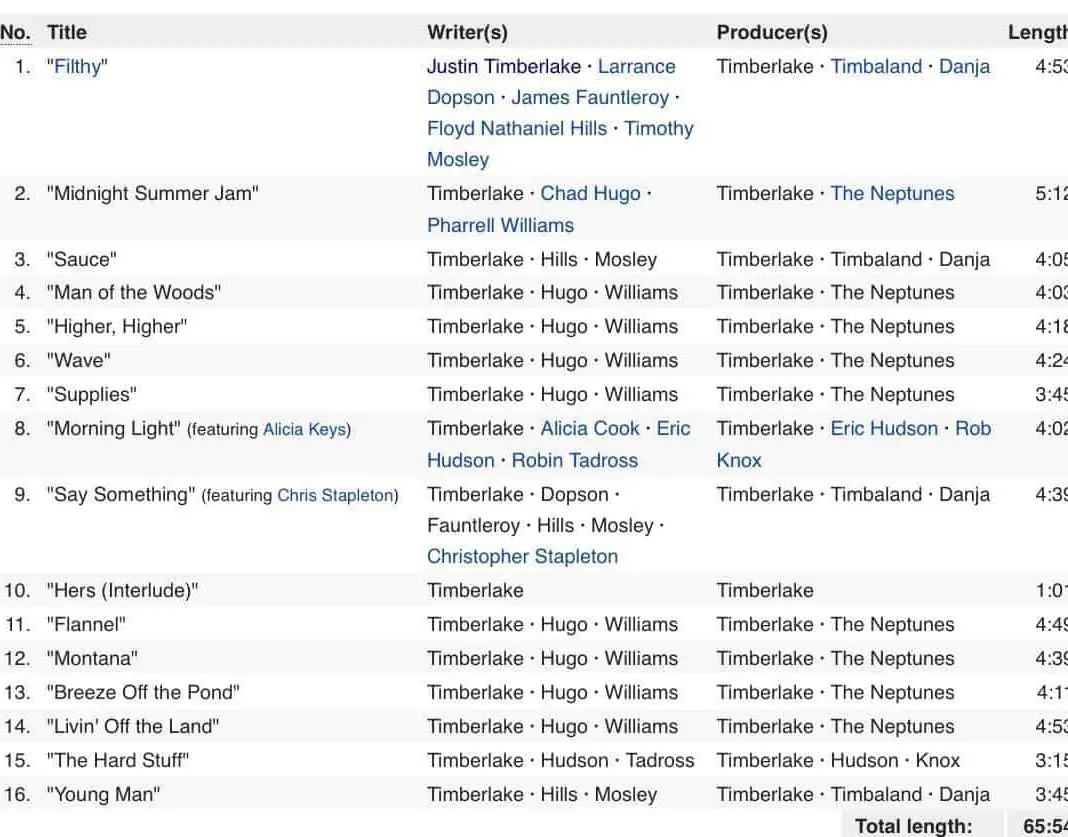Image resolution: width=1068 pixels, height=837 pixels.
Task: Open the Pharrell Williams link
Action: [x=500, y=225]
